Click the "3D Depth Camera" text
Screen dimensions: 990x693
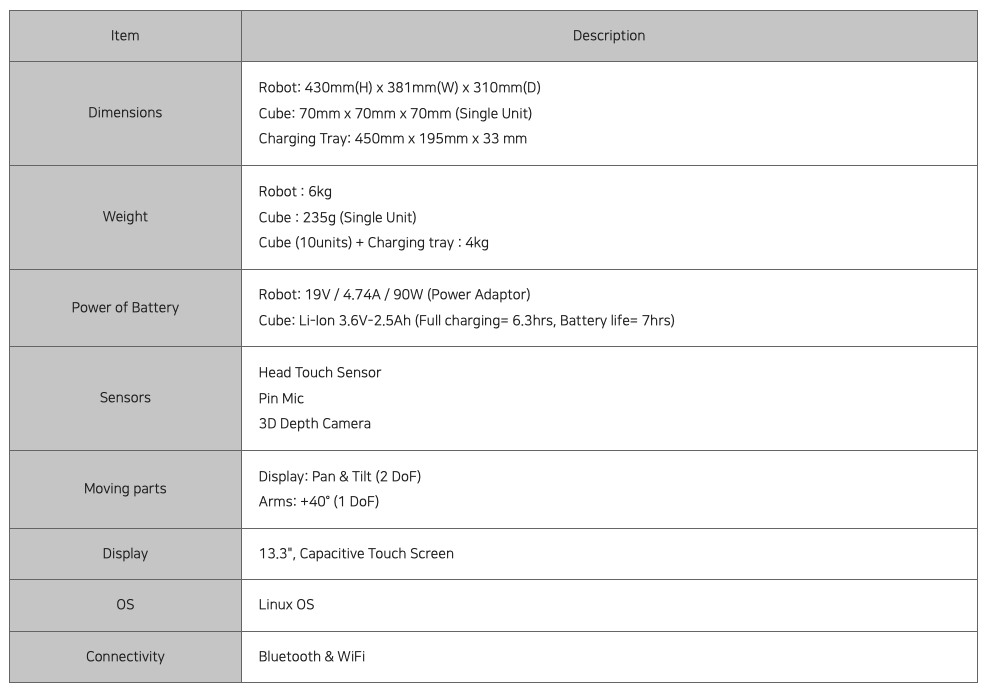tap(314, 424)
